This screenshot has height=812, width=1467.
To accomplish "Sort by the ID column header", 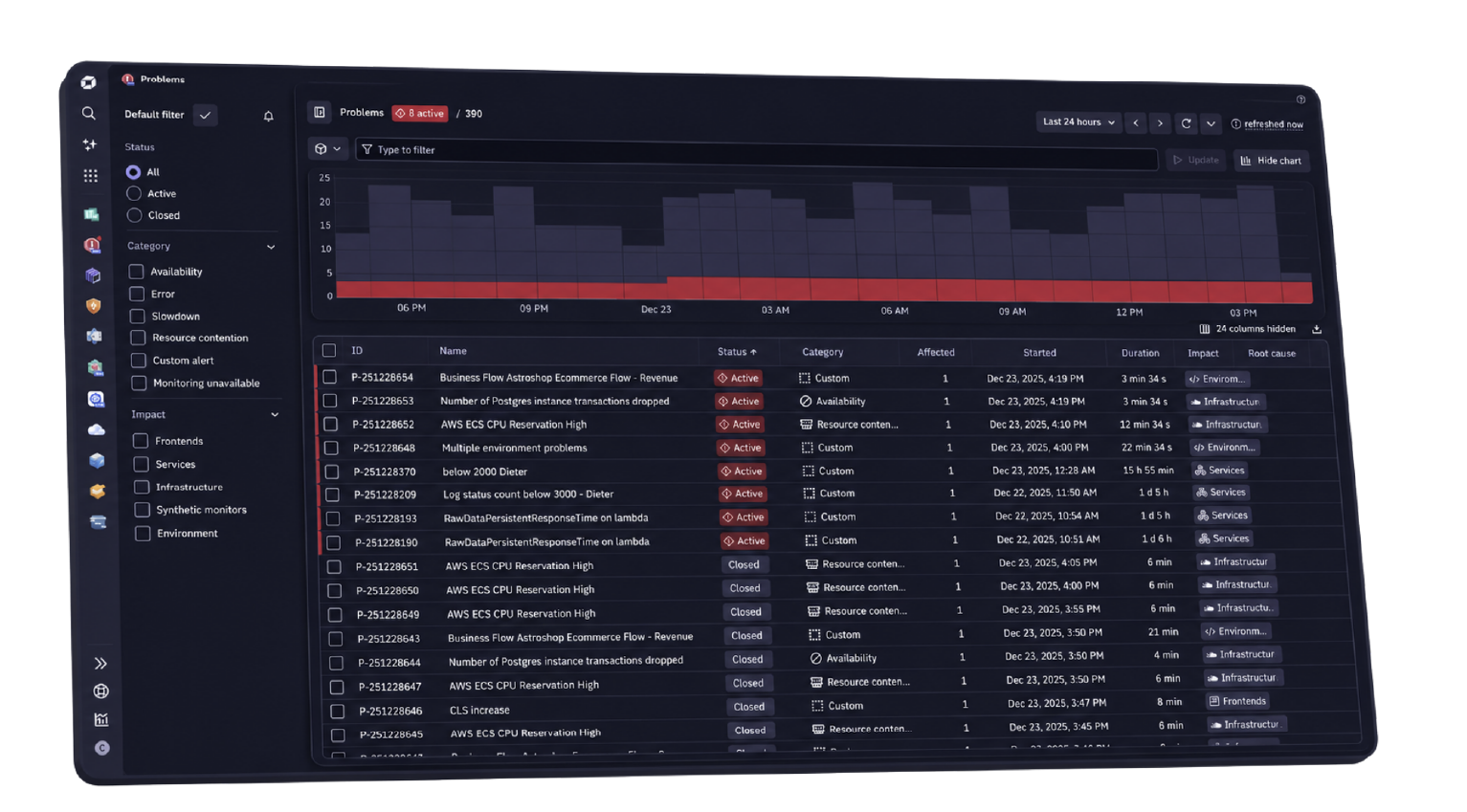I will [357, 351].
